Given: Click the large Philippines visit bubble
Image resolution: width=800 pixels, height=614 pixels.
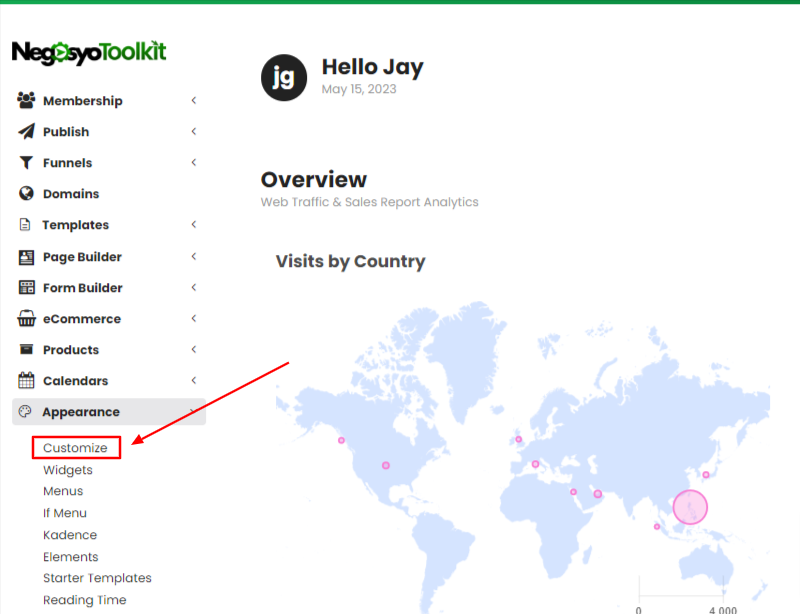Looking at the screenshot, I should pos(690,507).
